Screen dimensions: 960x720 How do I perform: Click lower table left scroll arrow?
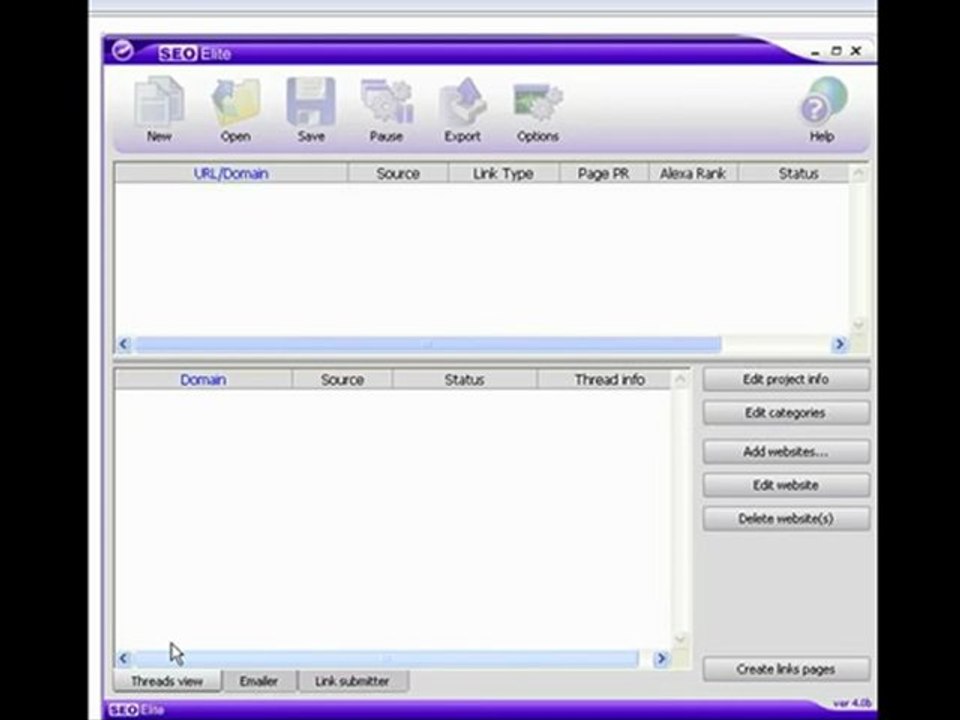[x=124, y=658]
